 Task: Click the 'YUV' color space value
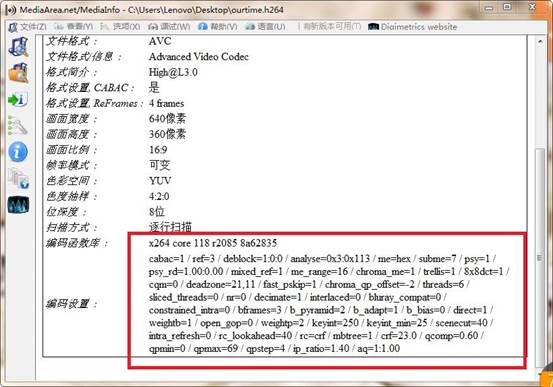point(160,181)
